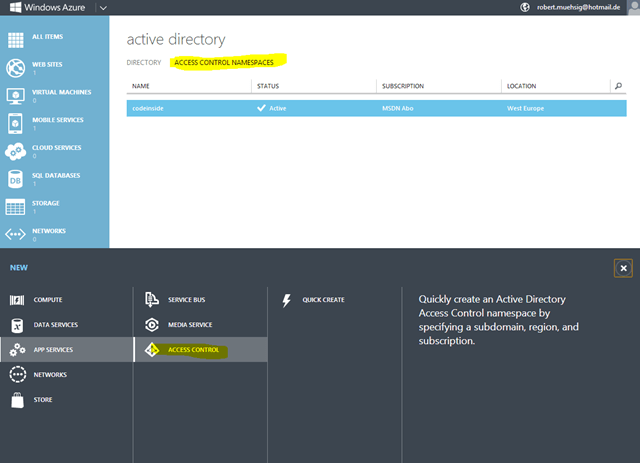Choose Data Services in New menu
This screenshot has height=463, width=640.
(56, 325)
